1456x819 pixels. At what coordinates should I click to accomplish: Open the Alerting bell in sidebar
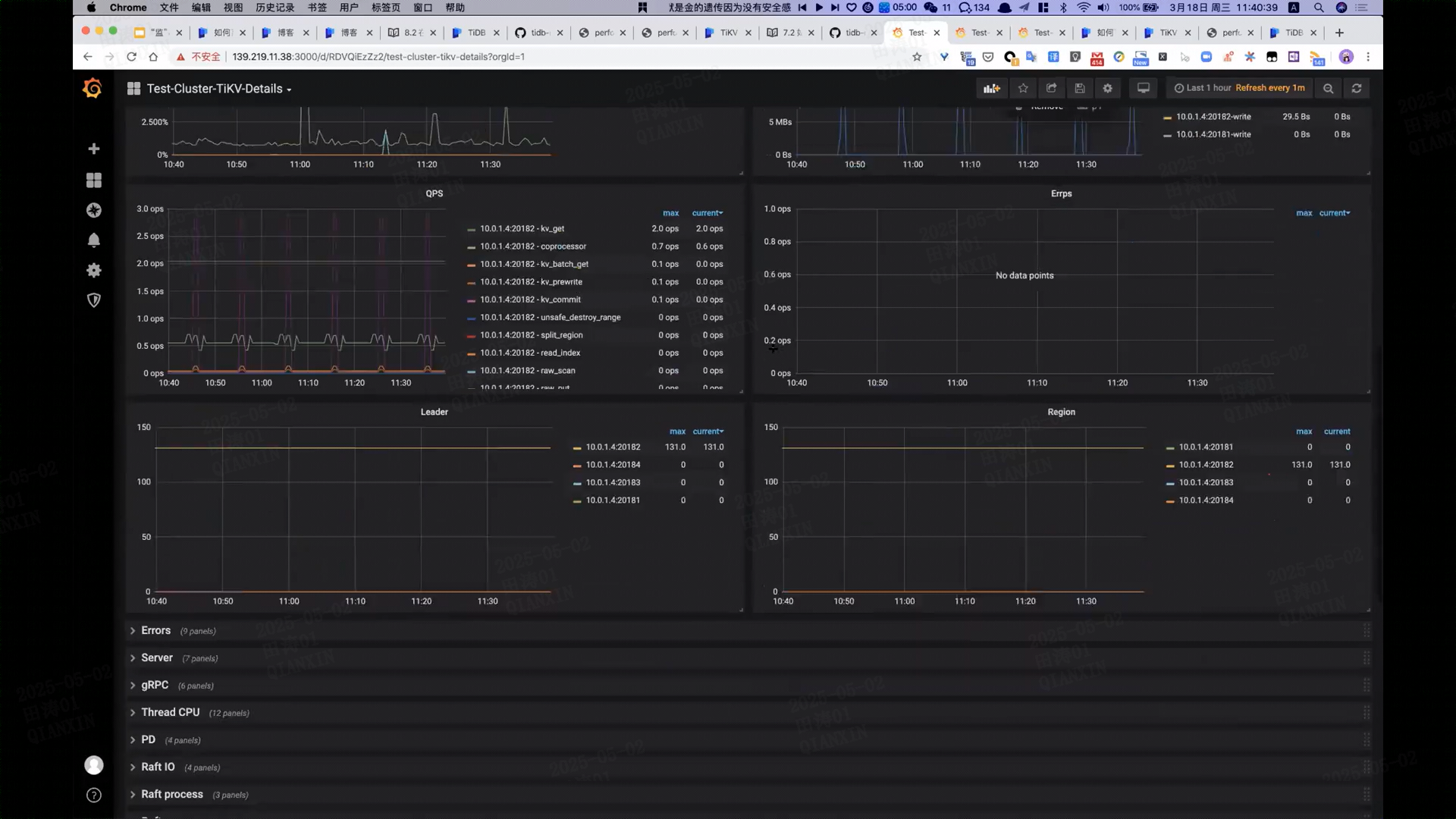pos(94,240)
